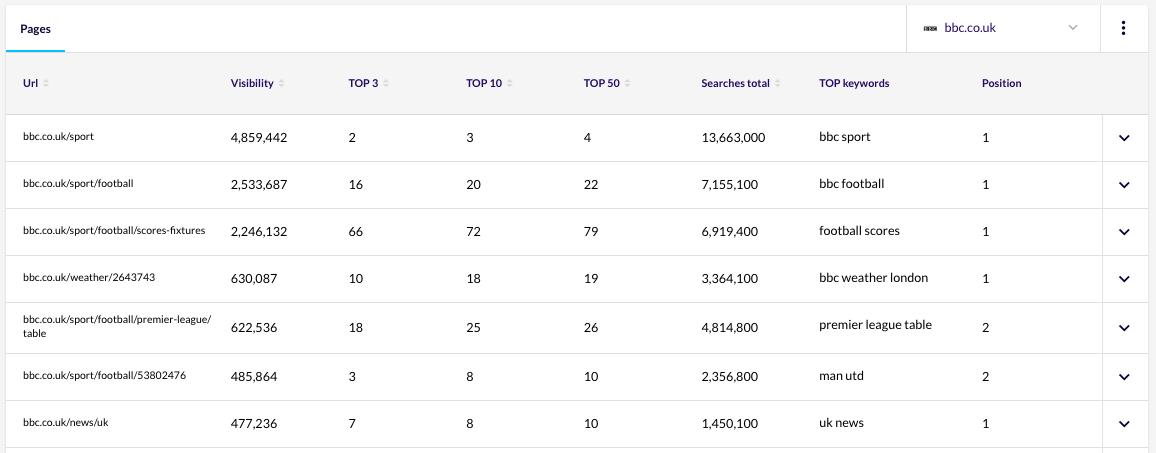Open the bbc.co.uk/sport/football URL
The height and width of the screenshot is (453, 1156).
(x=78, y=183)
